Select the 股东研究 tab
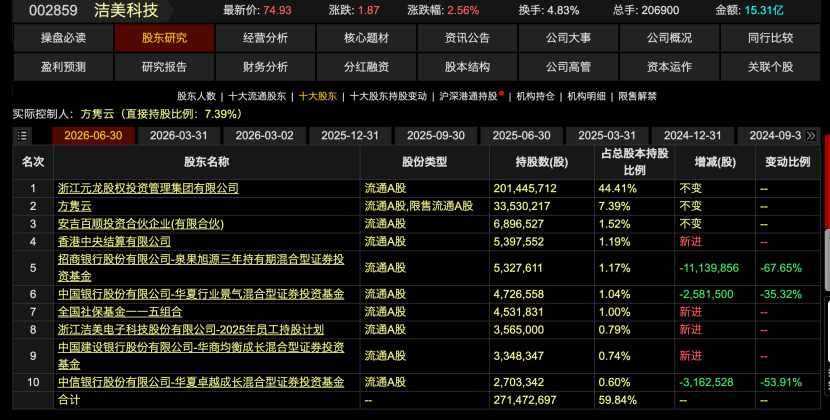The image size is (830, 420). (164, 38)
